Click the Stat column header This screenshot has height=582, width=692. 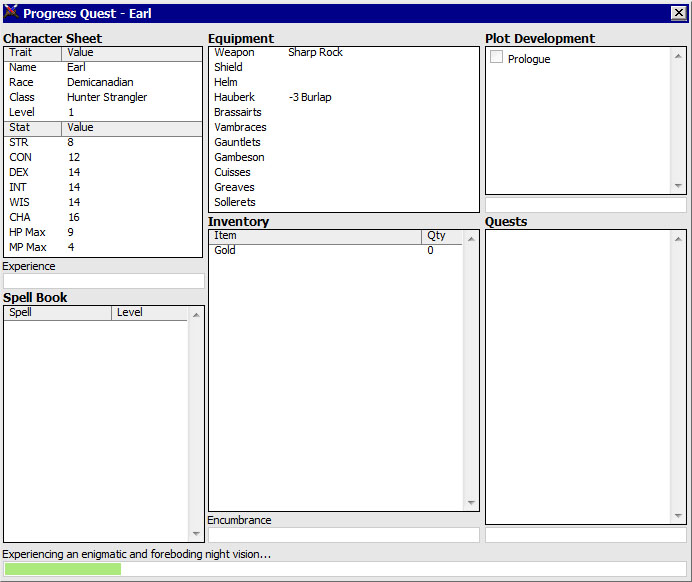(x=33, y=128)
